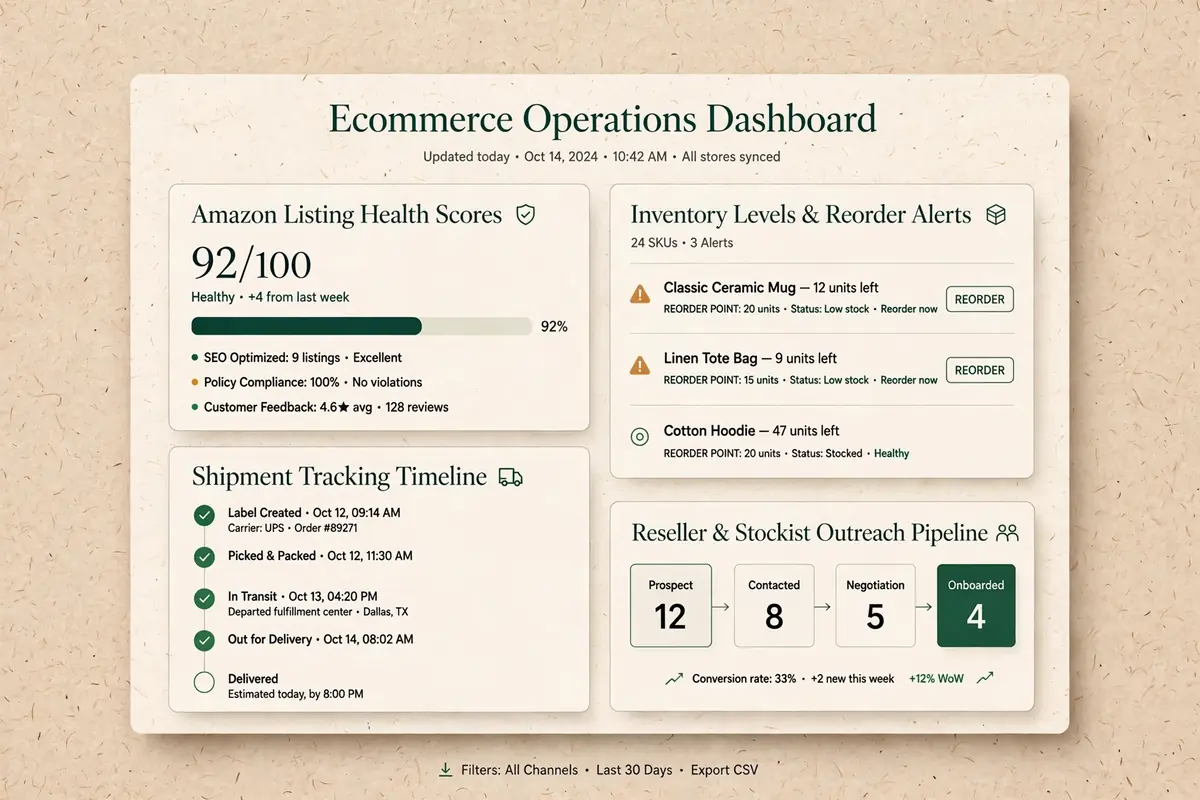Click the Label Created checkmark in timeline
This screenshot has width=1200, height=800.
204,516
